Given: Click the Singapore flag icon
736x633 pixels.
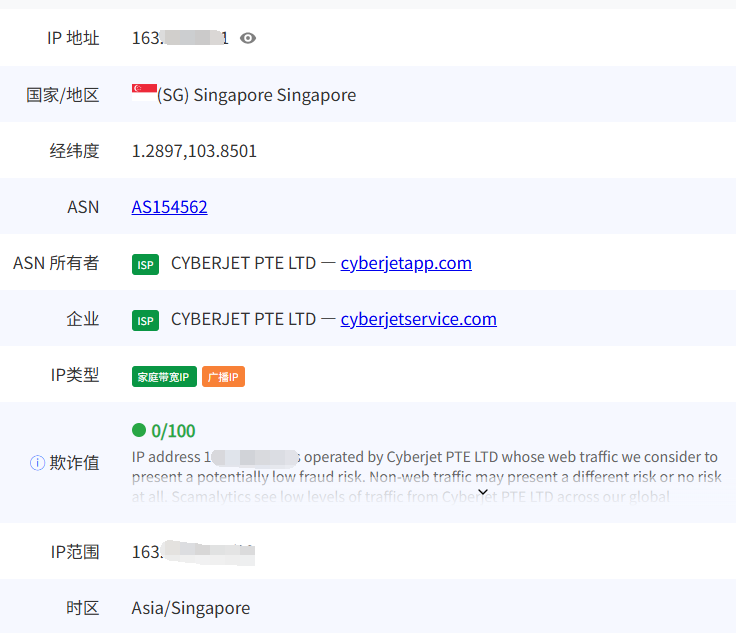Looking at the screenshot, I should pos(143,93).
